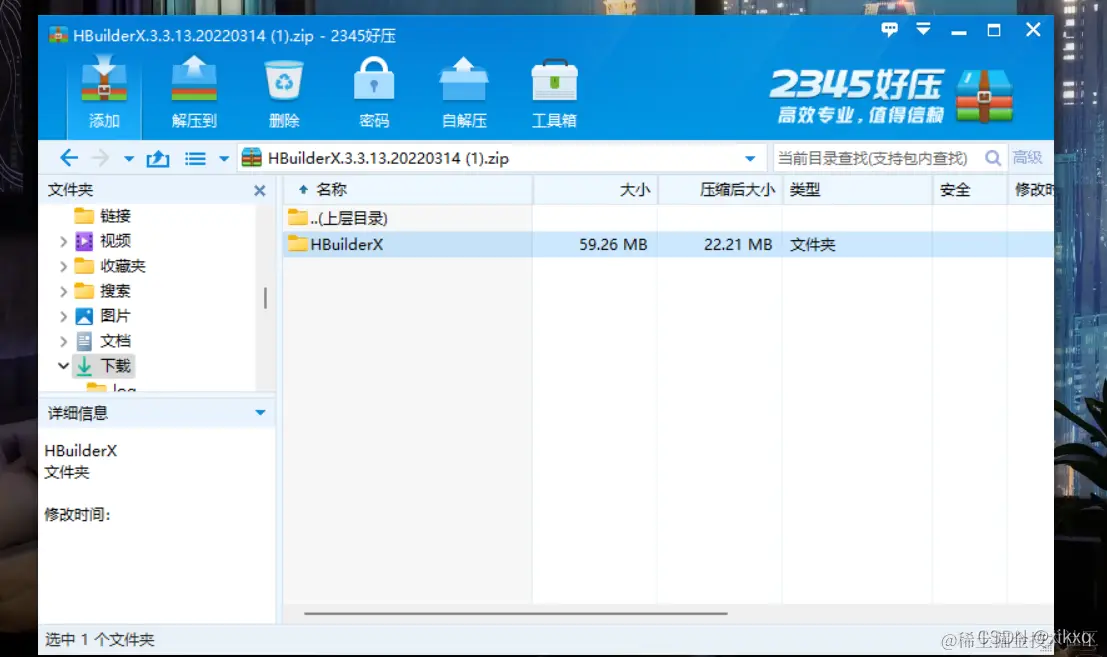This screenshot has width=1107, height=657.
Task: Minimize the 2345好压 window
Action: tap(959, 31)
